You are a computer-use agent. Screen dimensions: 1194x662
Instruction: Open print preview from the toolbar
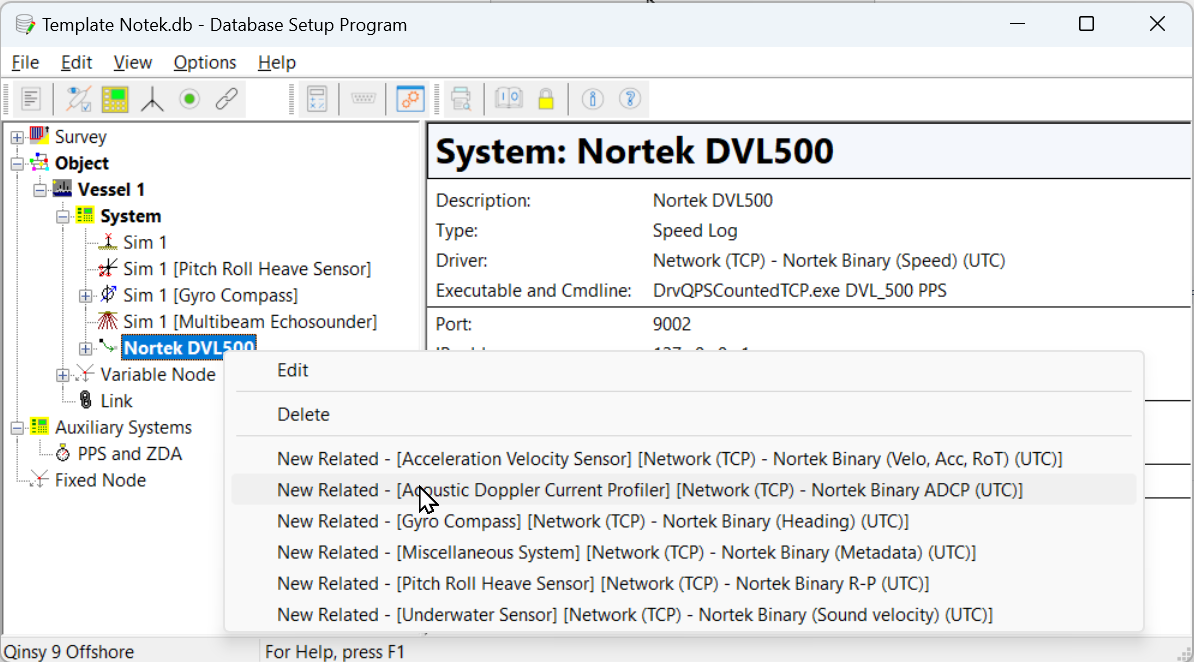point(461,99)
